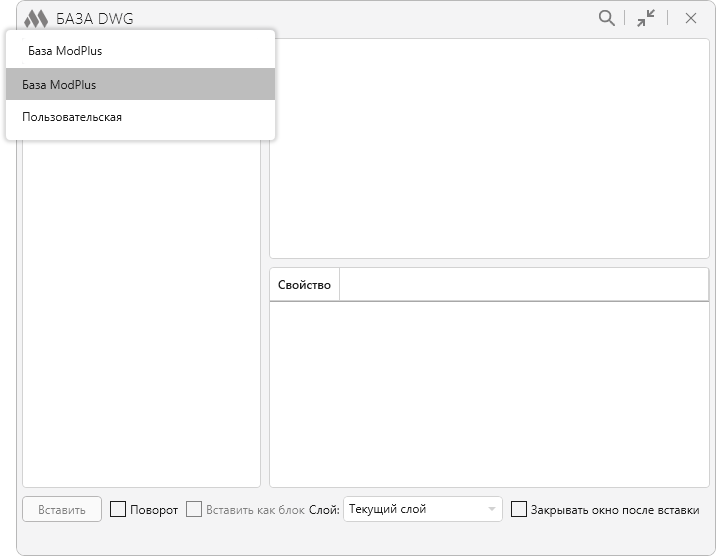
Task: Click inside the properties table area
Action: click(489, 394)
